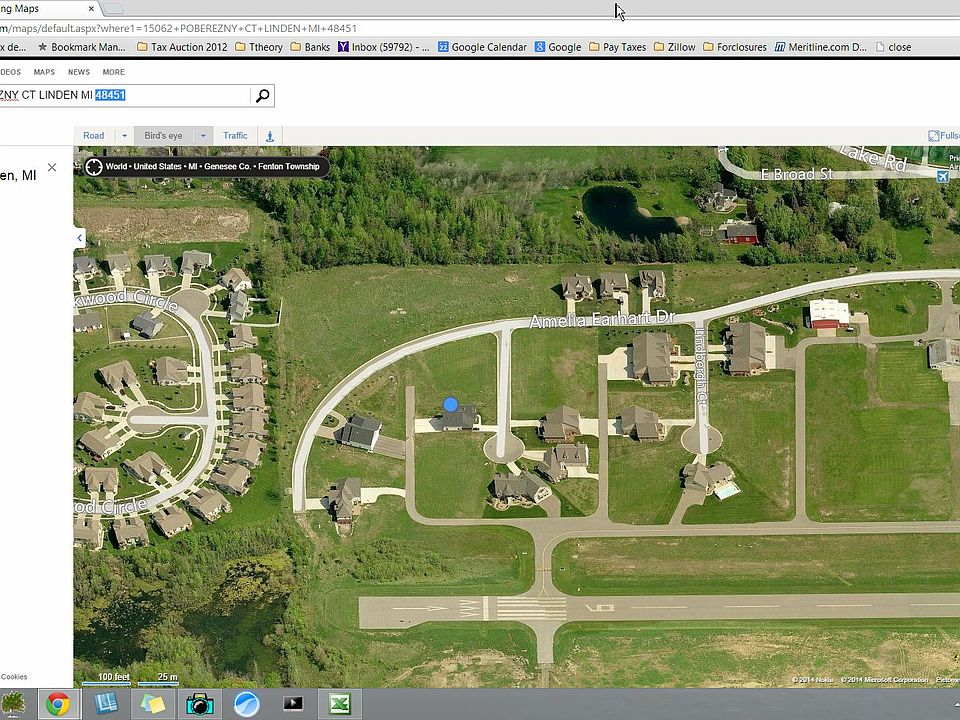Screen dimensions: 960x720
Task: Open the blue book app in taskbar
Action: tap(106, 704)
